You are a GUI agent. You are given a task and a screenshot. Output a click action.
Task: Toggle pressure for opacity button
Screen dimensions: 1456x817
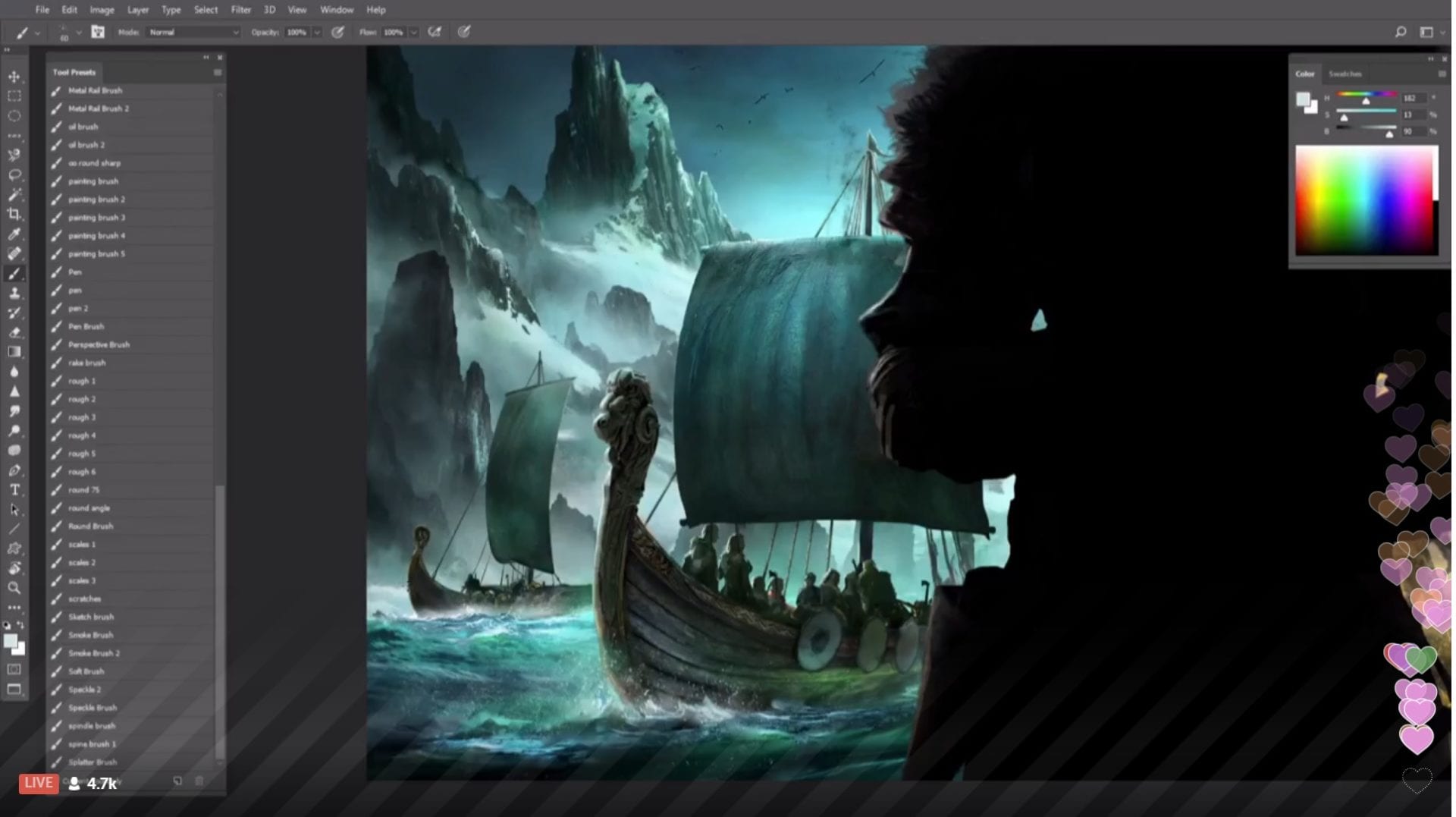coord(338,32)
